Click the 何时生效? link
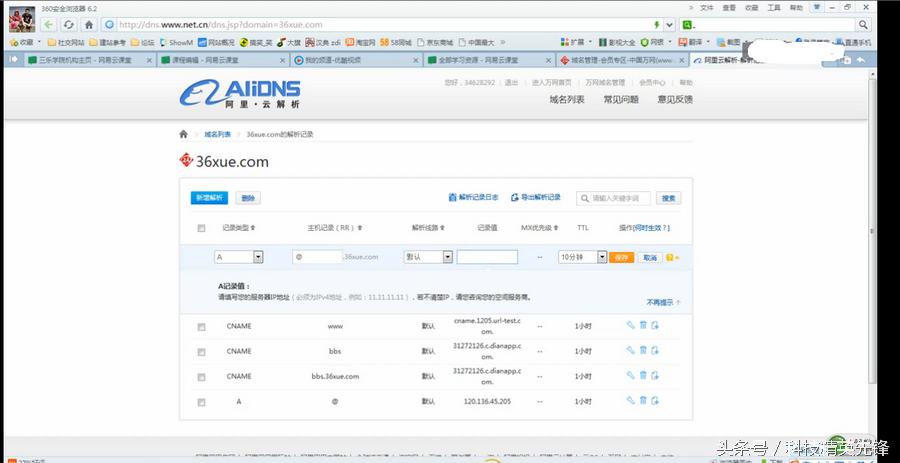This screenshot has height=463, width=900. pyautogui.click(x=651, y=228)
